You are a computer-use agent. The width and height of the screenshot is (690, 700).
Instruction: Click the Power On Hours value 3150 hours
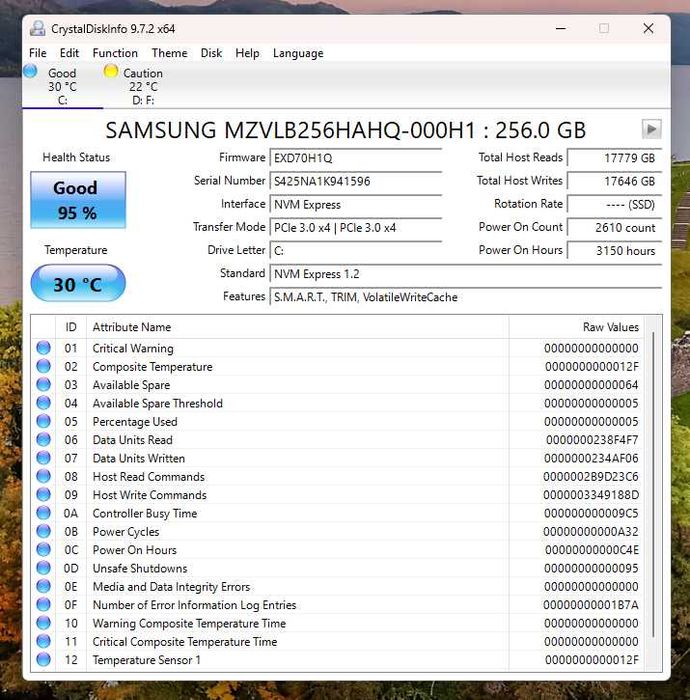614,251
